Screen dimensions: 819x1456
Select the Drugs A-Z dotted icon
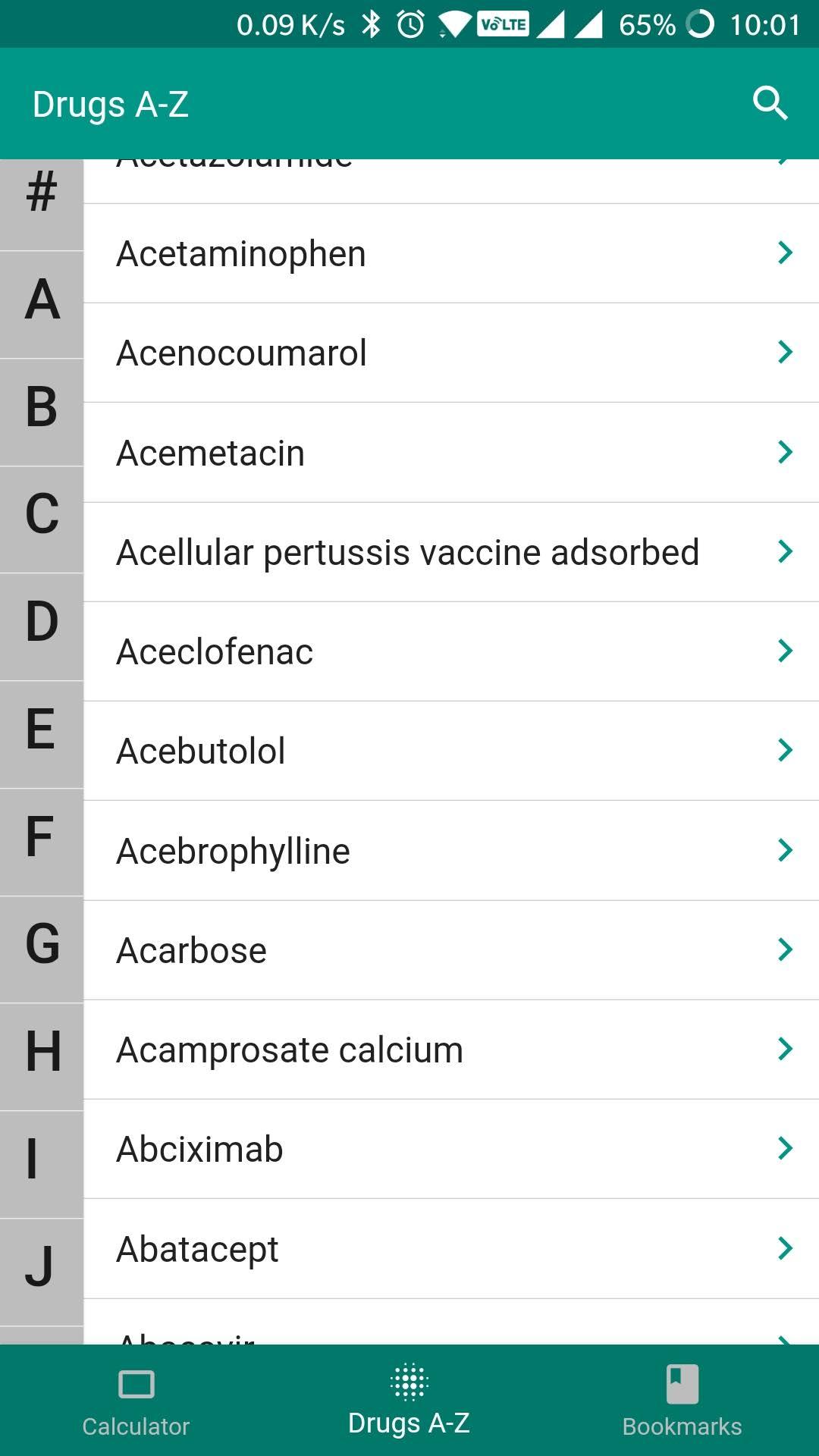tap(409, 1382)
